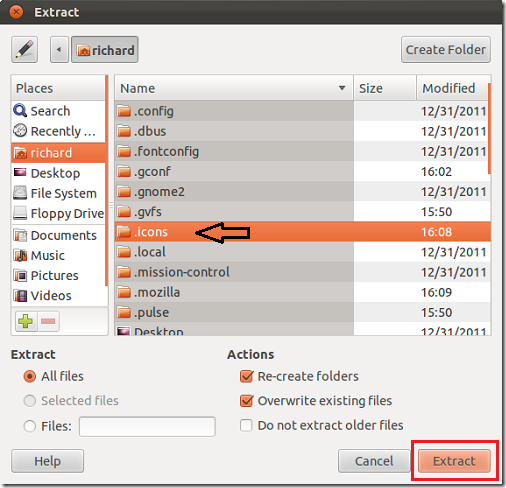Click the Create Folder button

click(446, 50)
